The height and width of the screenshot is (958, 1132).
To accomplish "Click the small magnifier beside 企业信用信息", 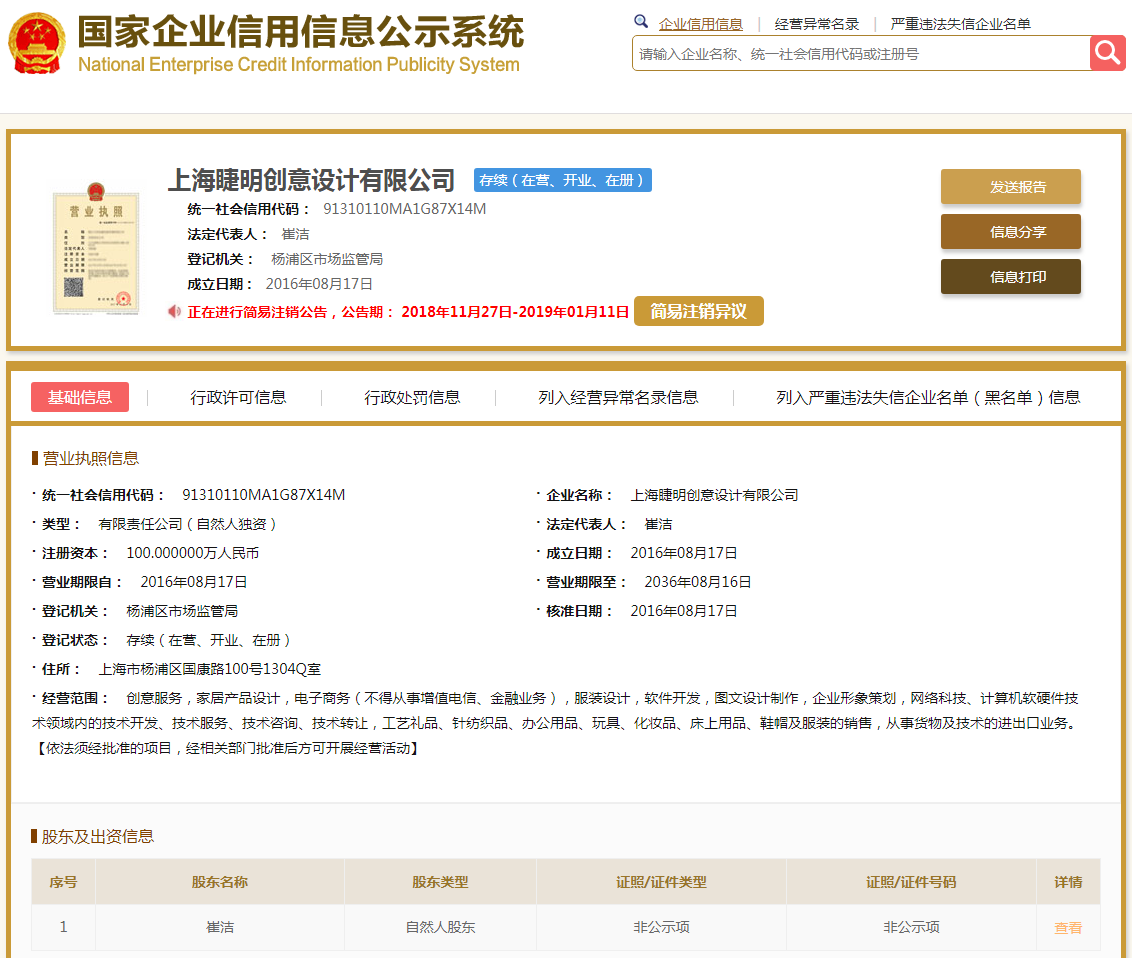I will tap(641, 22).
